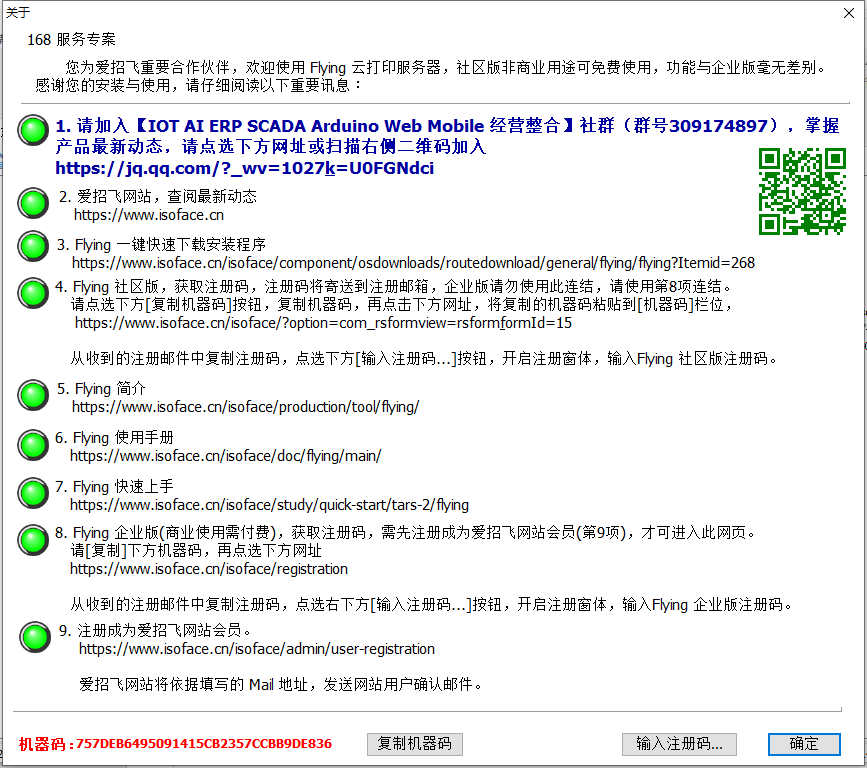Click green bullet for 一键快速下载安装程序

point(33,246)
